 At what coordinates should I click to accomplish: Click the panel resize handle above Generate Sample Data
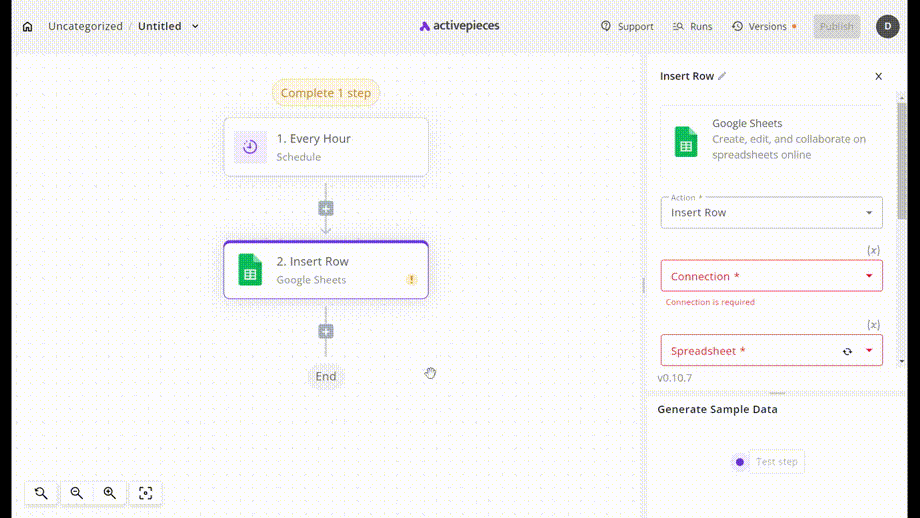click(x=777, y=393)
